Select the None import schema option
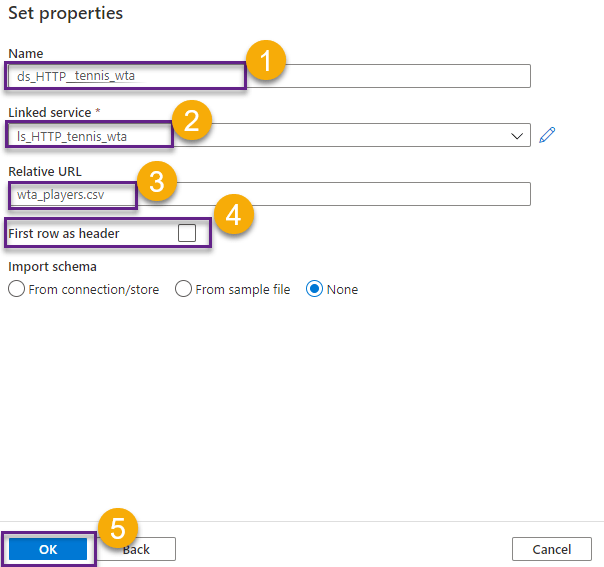 tap(315, 289)
